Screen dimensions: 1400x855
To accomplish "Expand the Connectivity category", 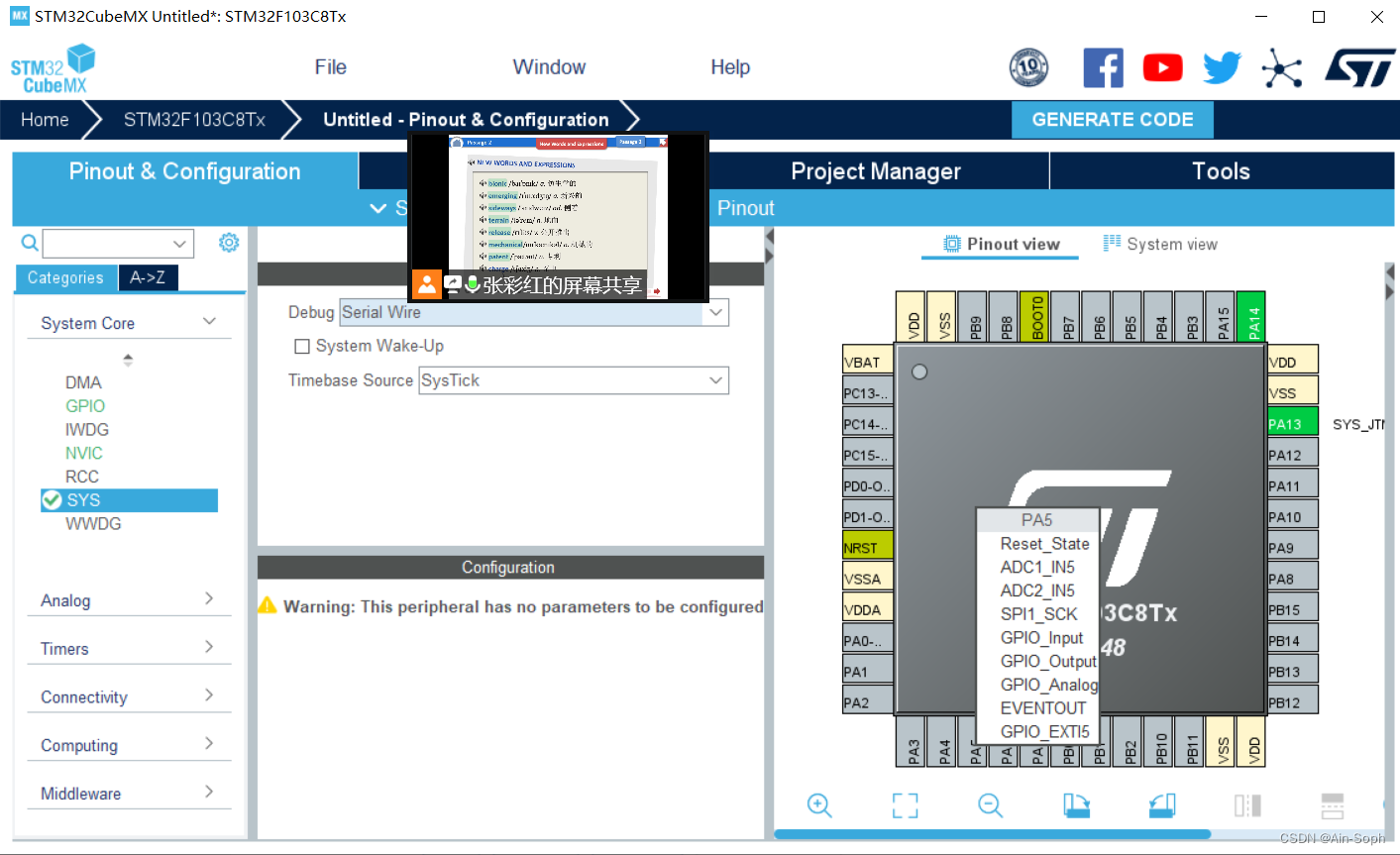I will point(129,697).
